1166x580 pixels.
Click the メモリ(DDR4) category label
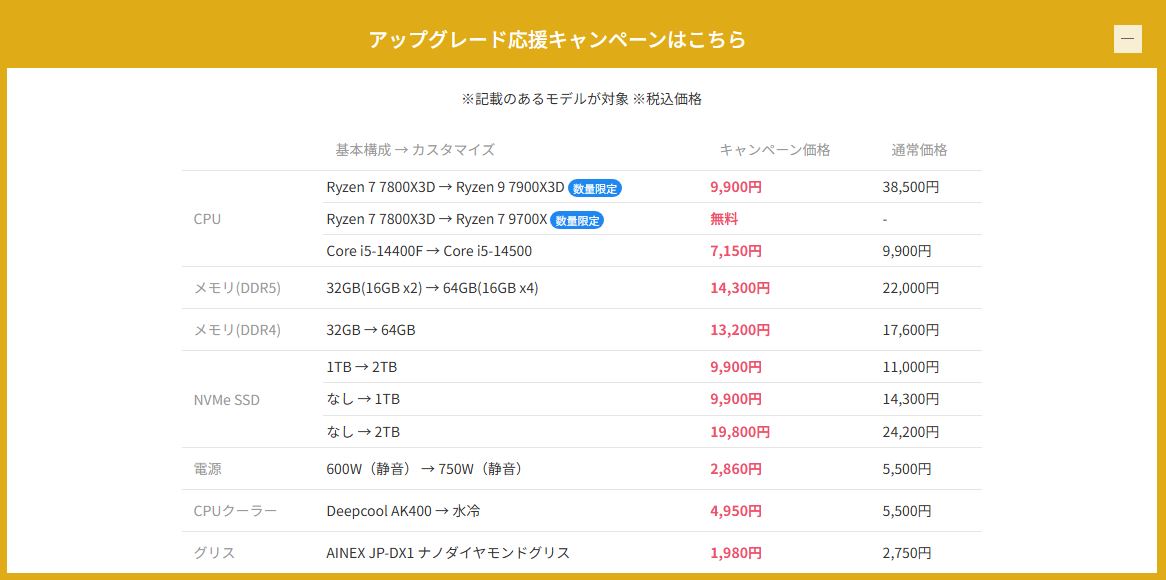tap(237, 330)
